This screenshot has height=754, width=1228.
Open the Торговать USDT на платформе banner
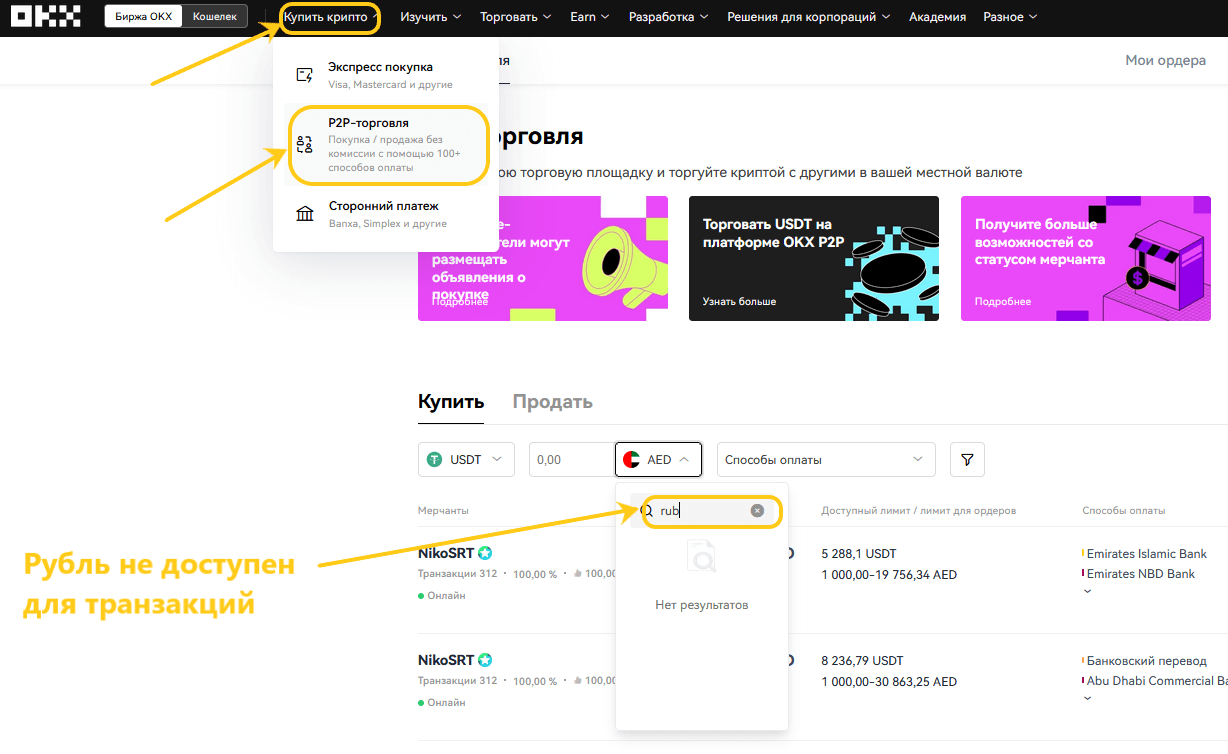click(814, 258)
